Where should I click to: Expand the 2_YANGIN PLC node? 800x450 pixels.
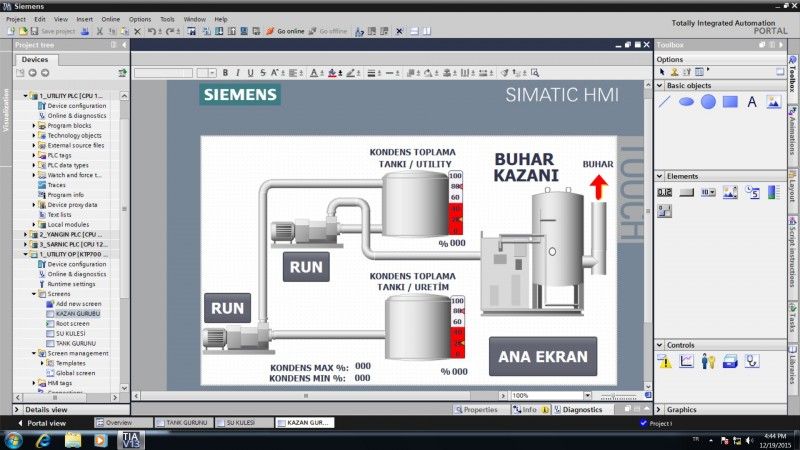pyautogui.click(x=26, y=234)
